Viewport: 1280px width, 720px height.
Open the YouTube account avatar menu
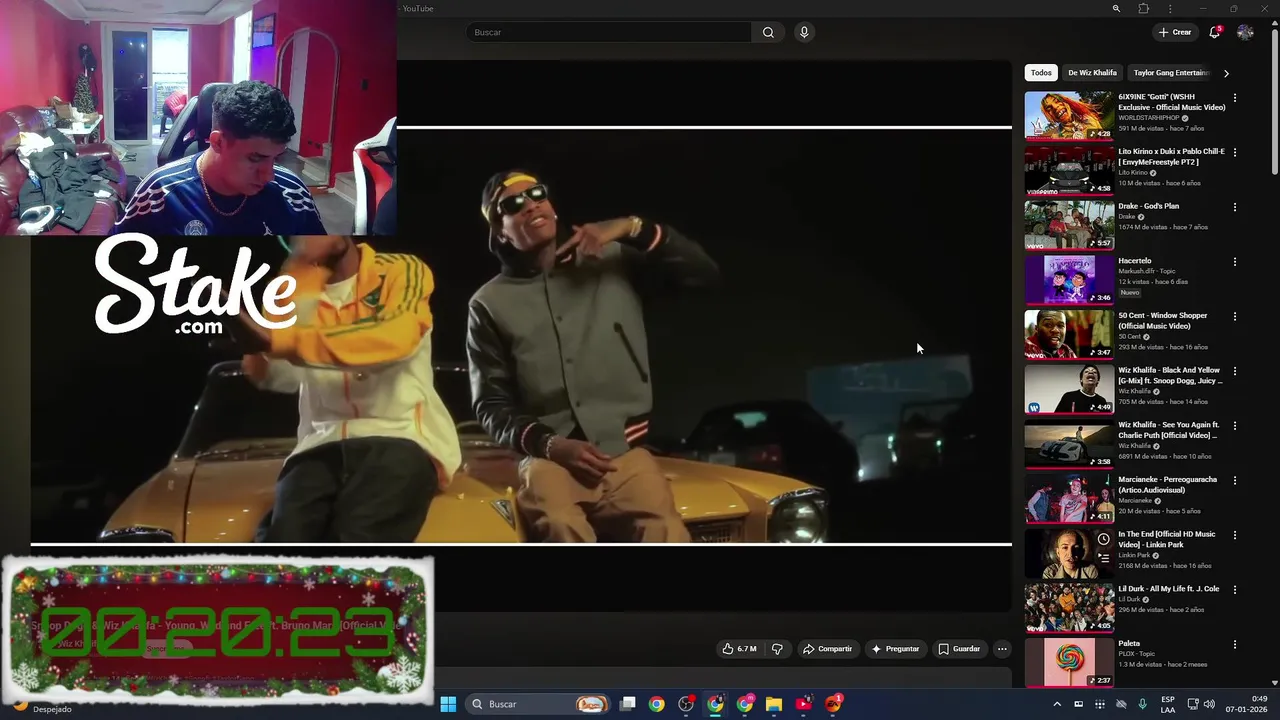[x=1245, y=32]
